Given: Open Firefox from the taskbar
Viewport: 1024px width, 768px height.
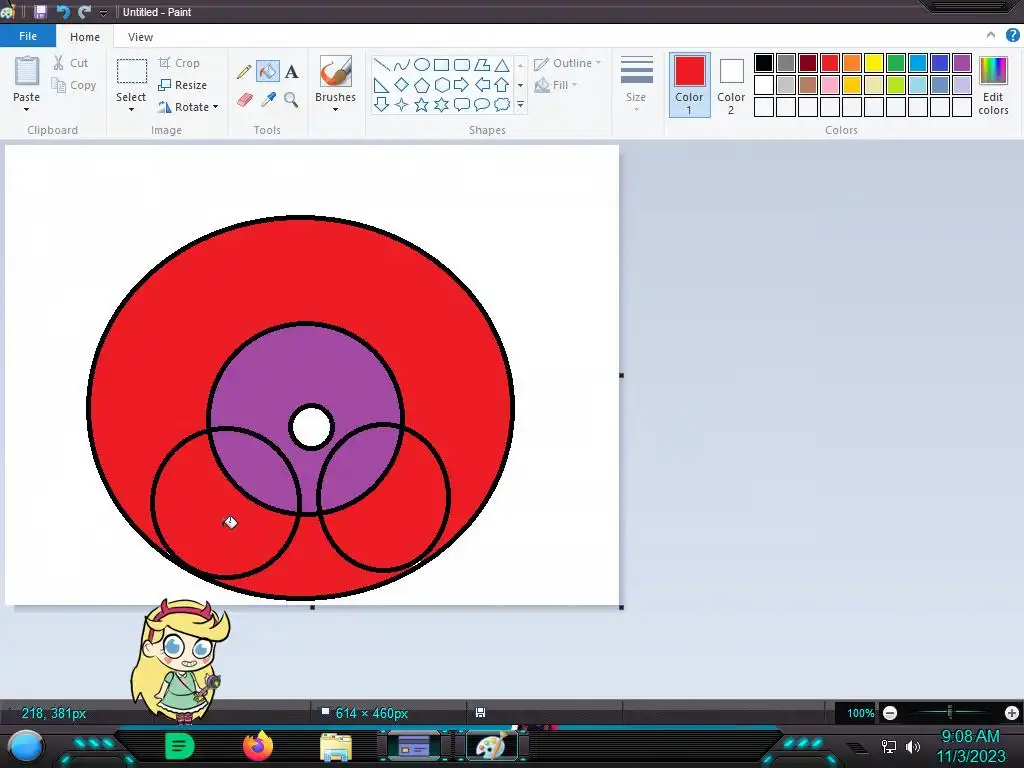Looking at the screenshot, I should (x=258, y=746).
